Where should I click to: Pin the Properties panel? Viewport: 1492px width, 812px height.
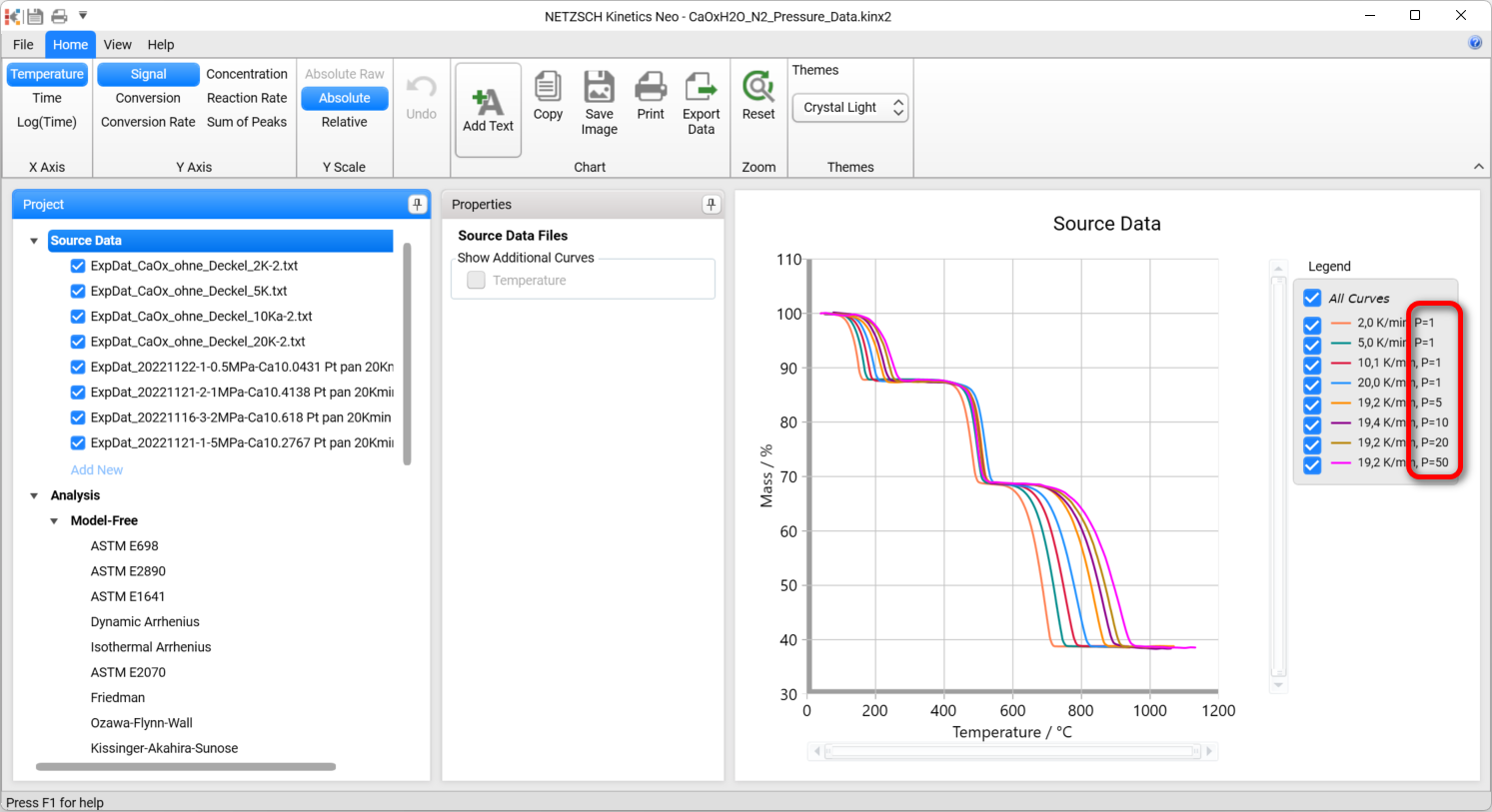point(711,204)
